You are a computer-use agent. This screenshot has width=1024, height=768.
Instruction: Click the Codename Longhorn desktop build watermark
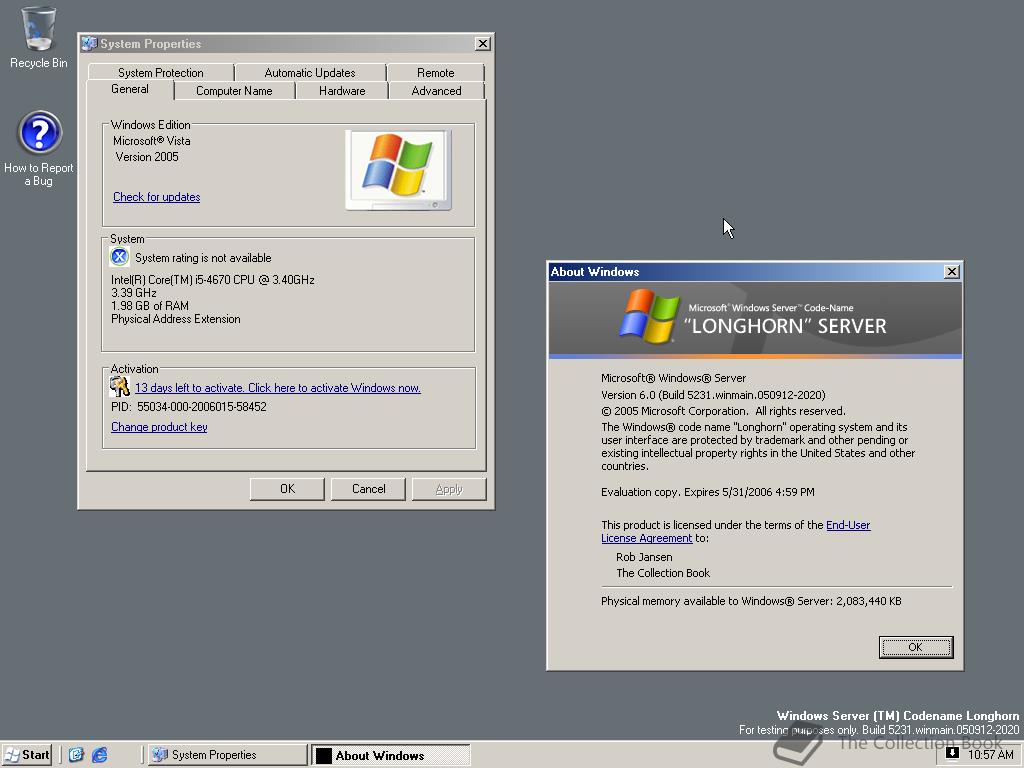tap(878, 723)
